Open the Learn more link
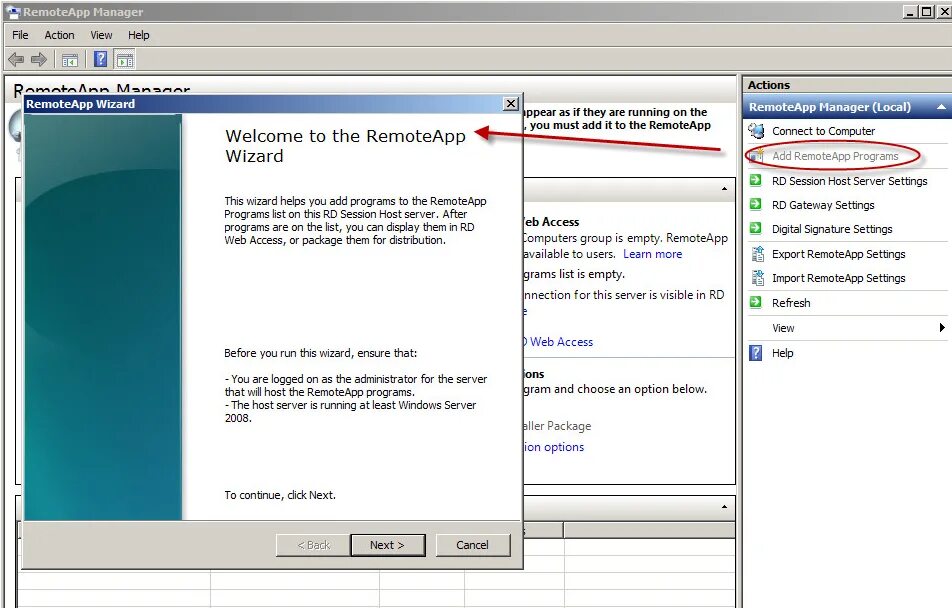The width and height of the screenshot is (952, 608). coord(653,254)
